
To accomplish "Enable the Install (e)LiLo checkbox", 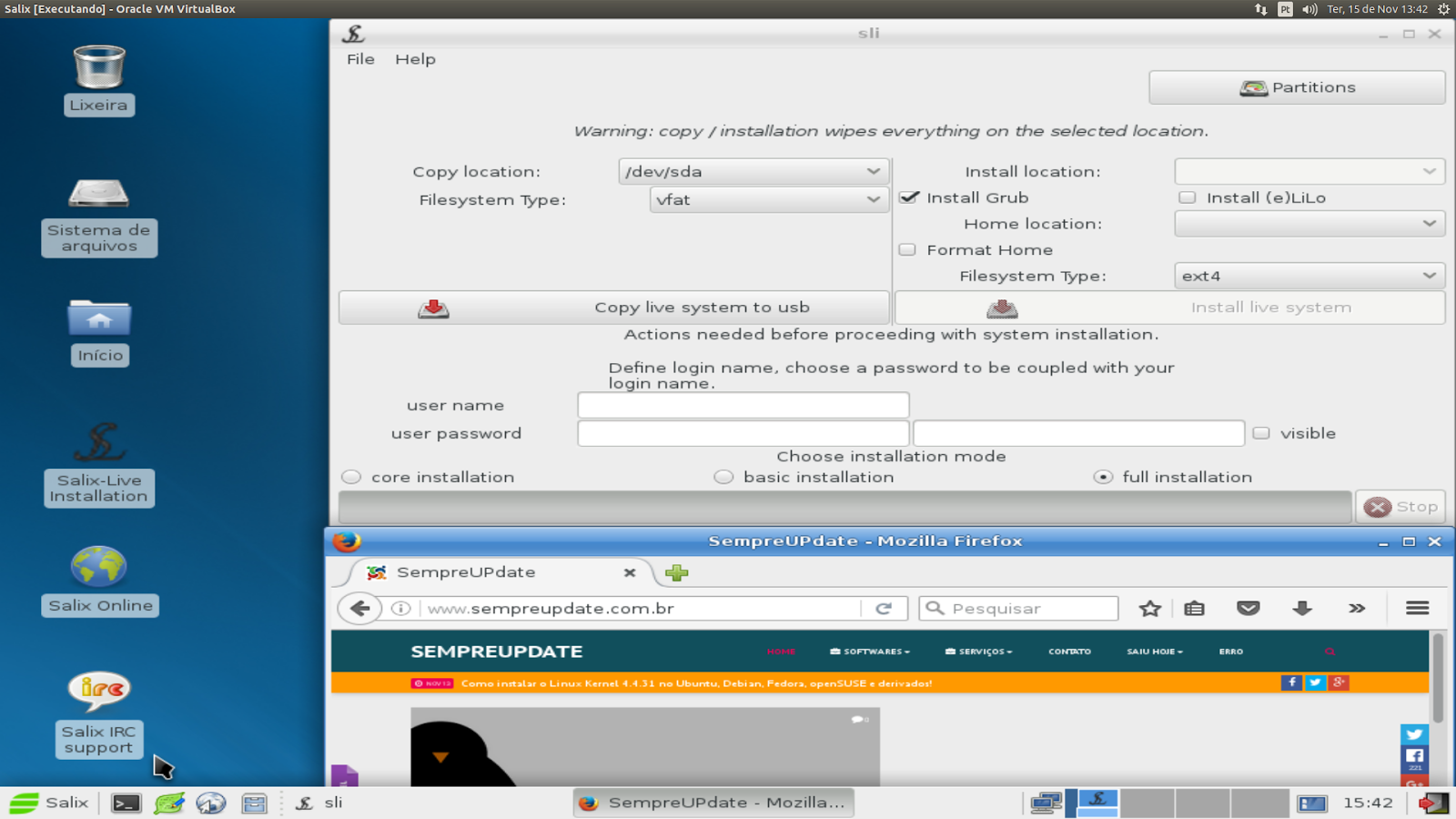I will [x=1187, y=197].
